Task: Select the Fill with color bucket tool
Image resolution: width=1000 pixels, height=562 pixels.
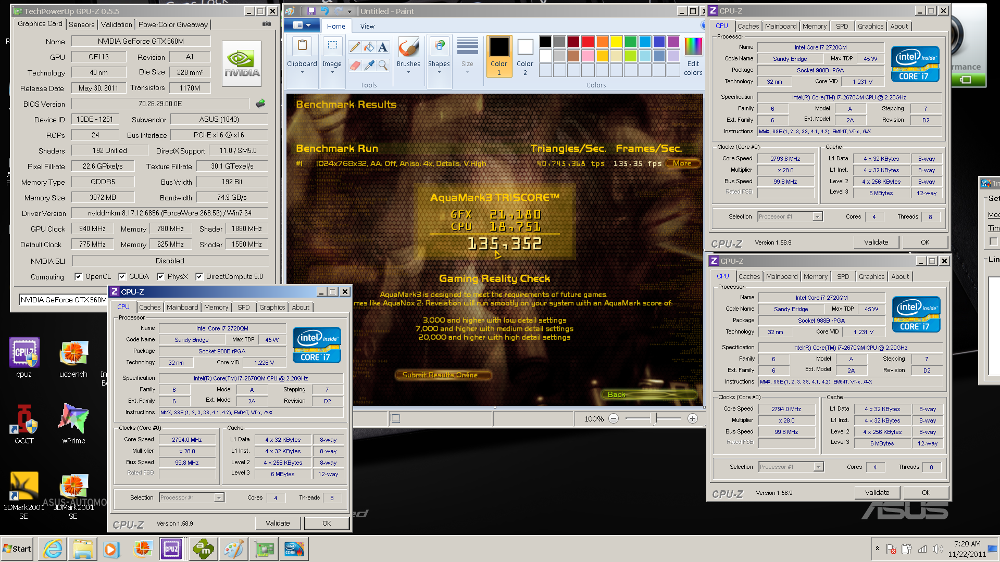Action: coord(369,47)
